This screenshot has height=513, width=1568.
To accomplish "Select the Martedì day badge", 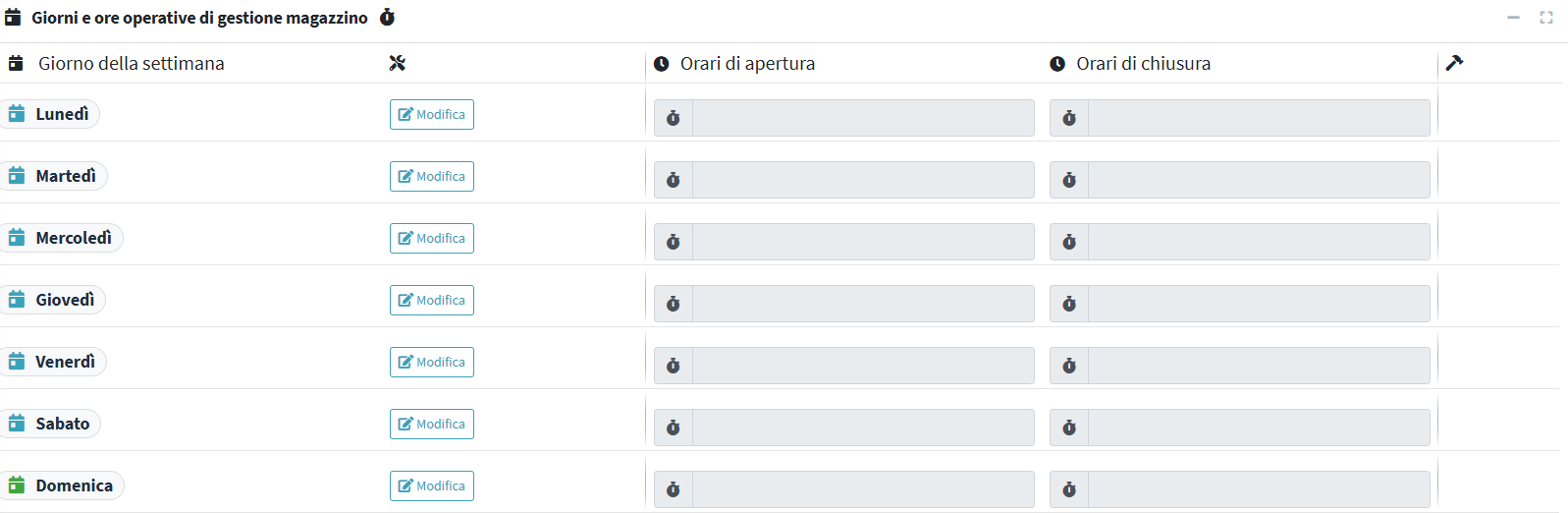I will [x=55, y=176].
